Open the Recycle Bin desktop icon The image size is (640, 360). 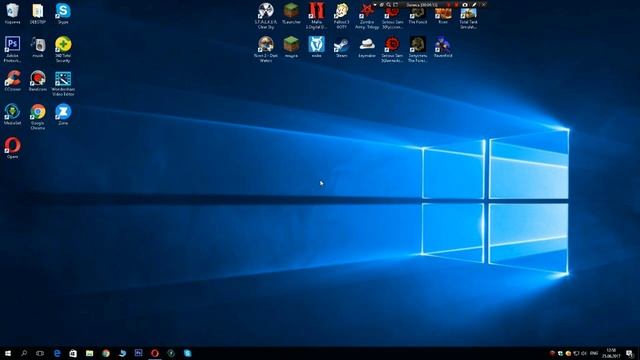[12, 13]
